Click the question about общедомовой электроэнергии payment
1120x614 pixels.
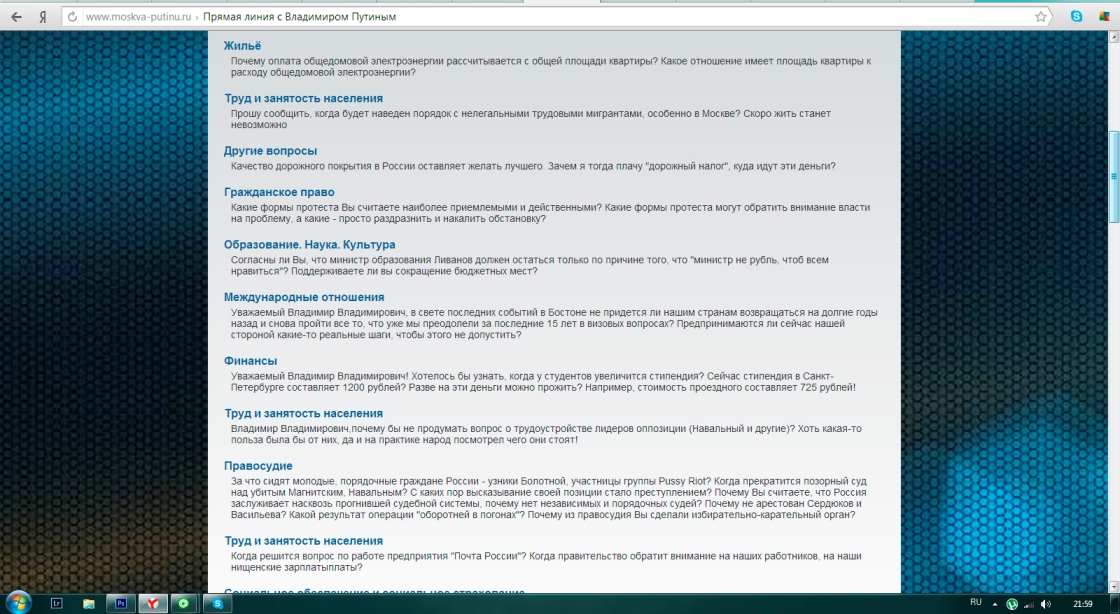[x=551, y=66]
